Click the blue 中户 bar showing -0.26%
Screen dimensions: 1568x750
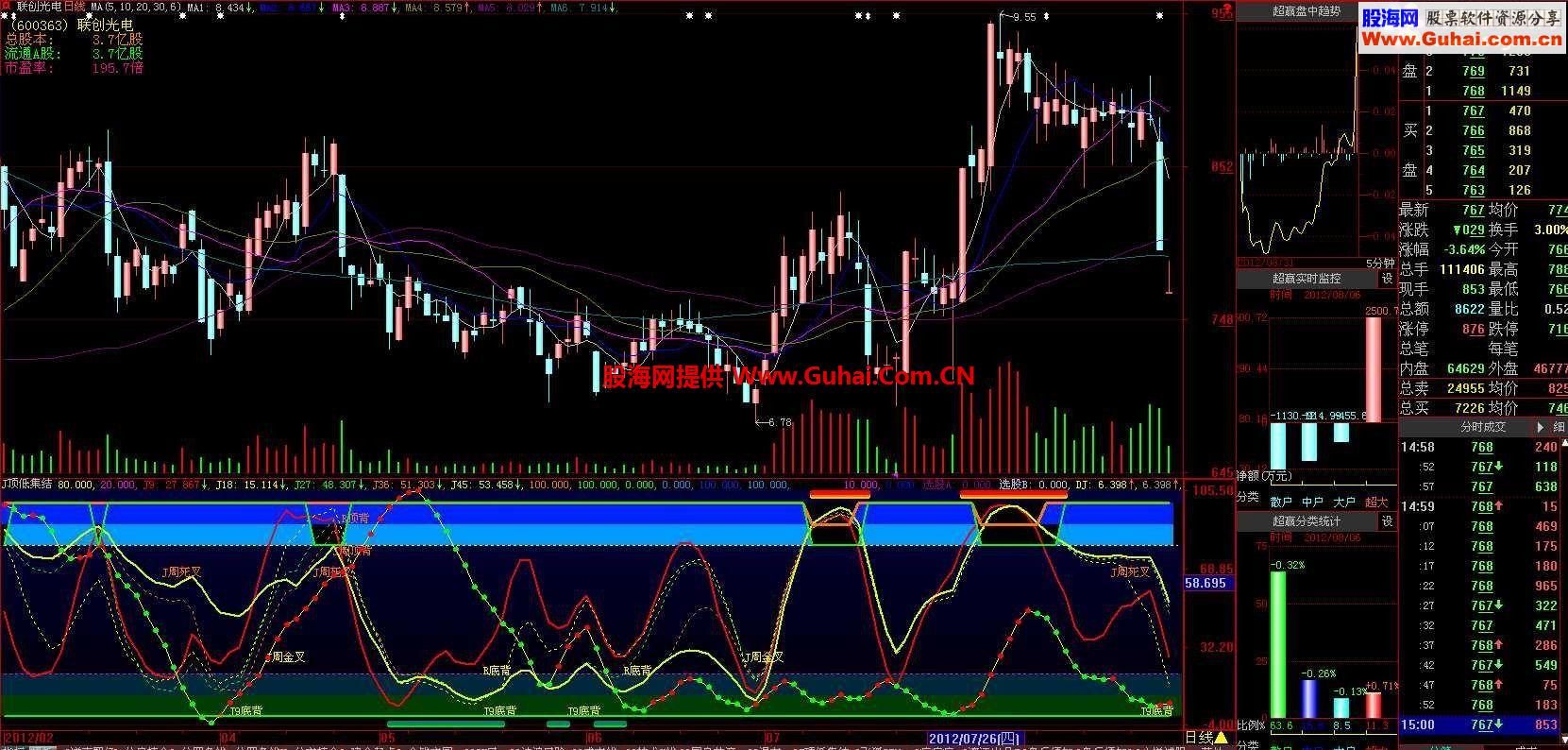(x=1309, y=698)
